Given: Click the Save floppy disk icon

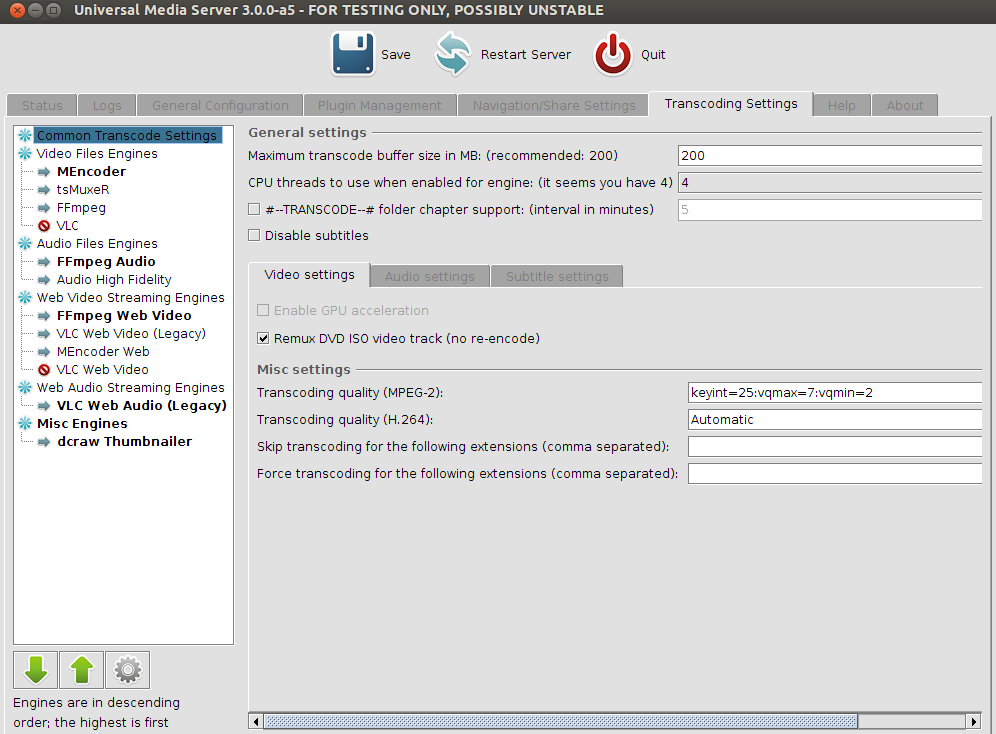Looking at the screenshot, I should click(353, 55).
